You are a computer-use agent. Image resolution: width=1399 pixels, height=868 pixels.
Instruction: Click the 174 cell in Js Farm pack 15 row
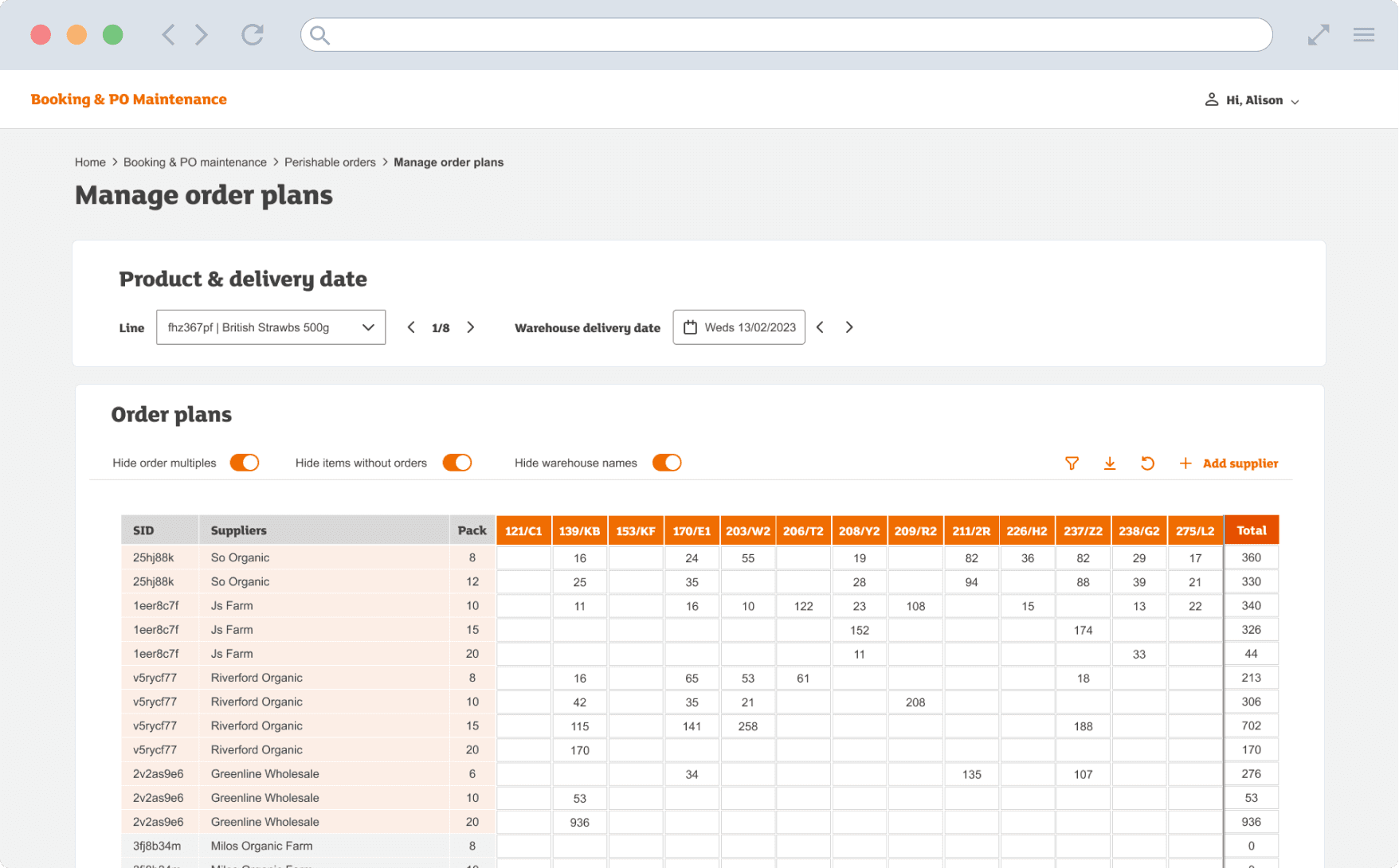pyautogui.click(x=1084, y=630)
